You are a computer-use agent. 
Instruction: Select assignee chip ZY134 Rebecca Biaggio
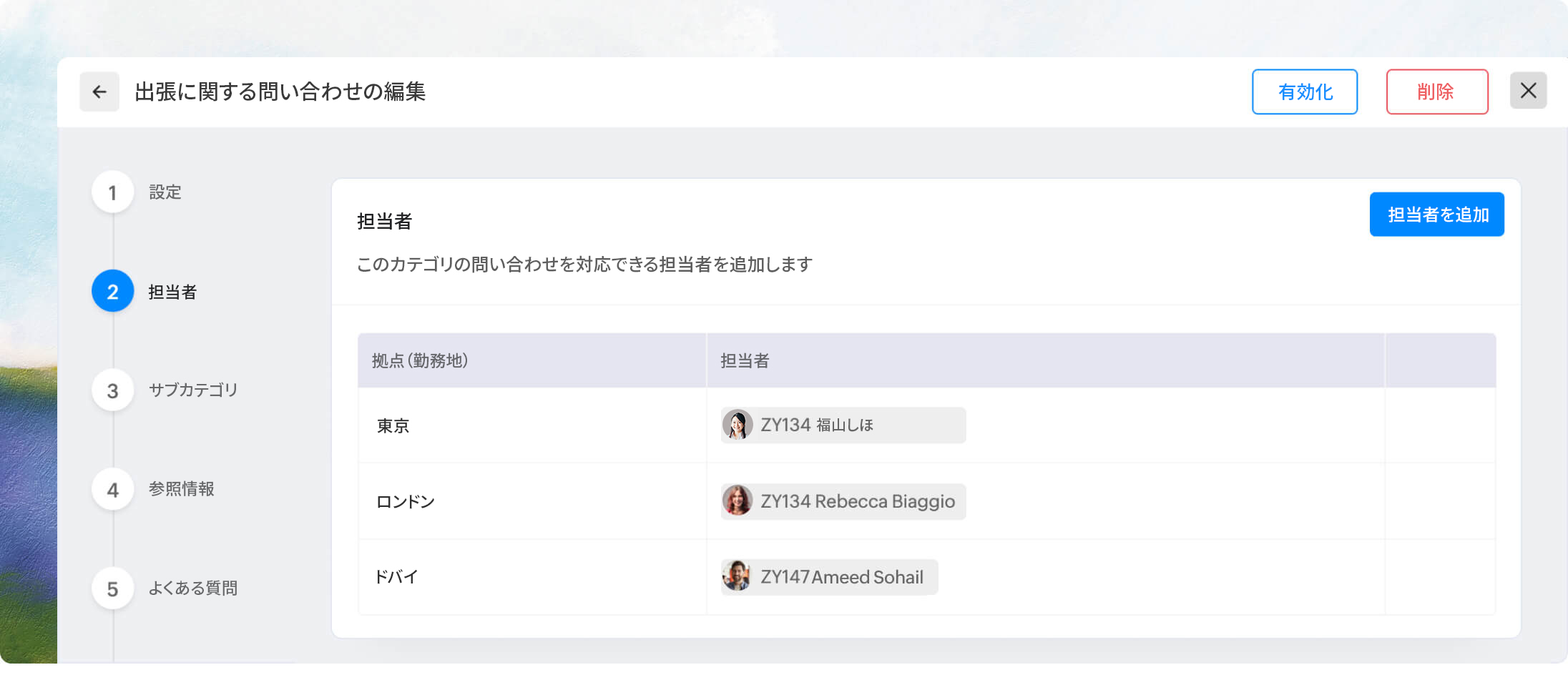[x=842, y=501]
